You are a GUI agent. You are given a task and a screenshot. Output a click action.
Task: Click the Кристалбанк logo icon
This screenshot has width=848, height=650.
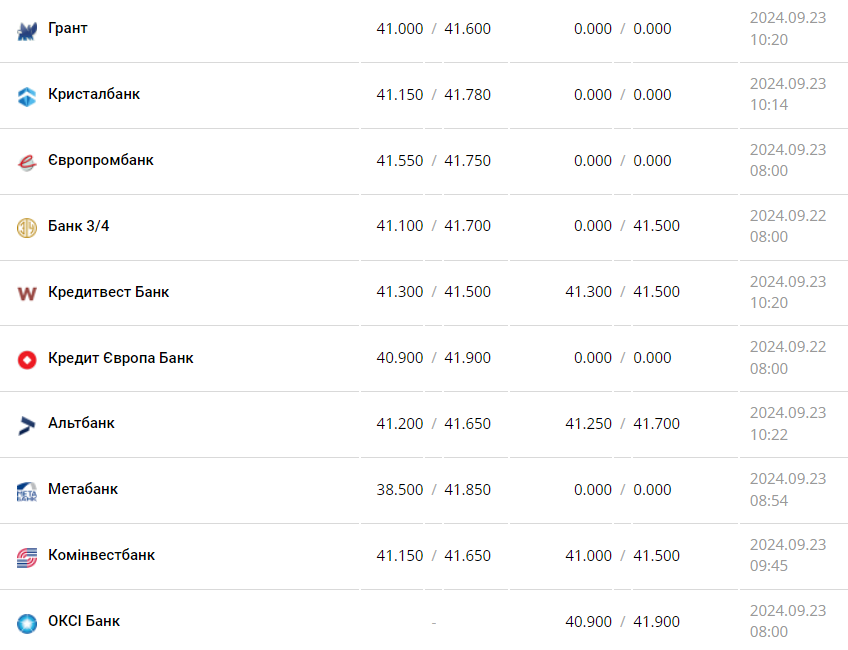27,96
